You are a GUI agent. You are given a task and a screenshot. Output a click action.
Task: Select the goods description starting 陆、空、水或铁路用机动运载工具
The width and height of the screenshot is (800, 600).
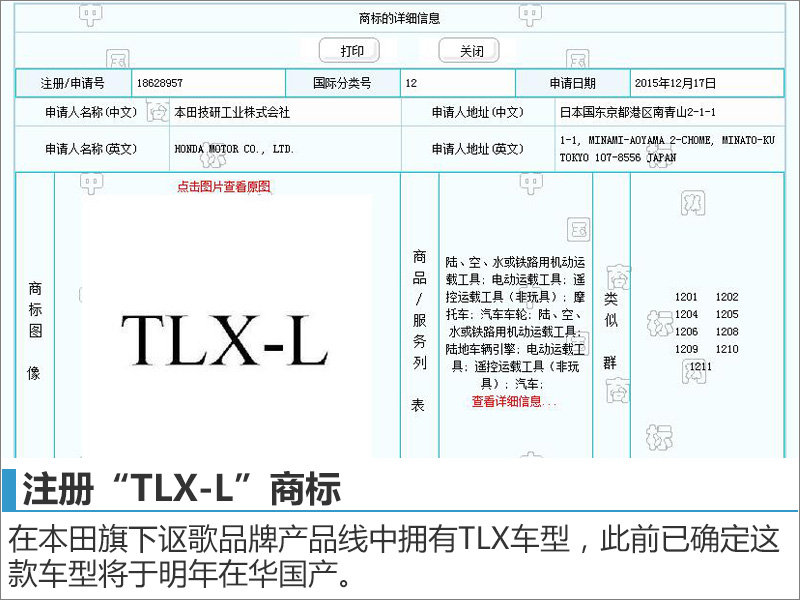point(515,323)
